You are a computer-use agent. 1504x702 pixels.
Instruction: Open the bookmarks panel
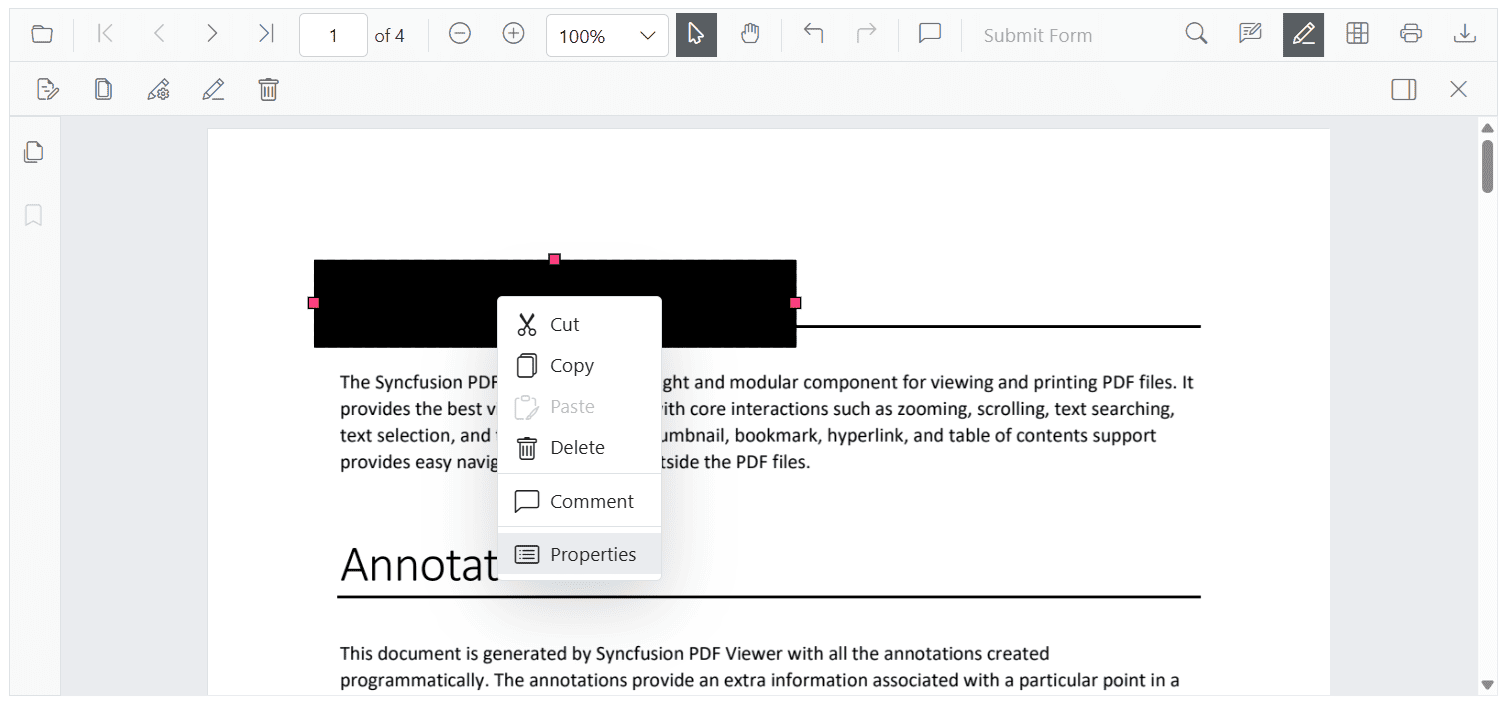pos(33,215)
